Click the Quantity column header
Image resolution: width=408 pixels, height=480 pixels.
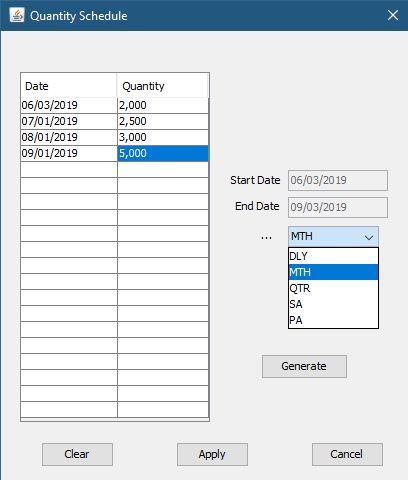coord(163,86)
